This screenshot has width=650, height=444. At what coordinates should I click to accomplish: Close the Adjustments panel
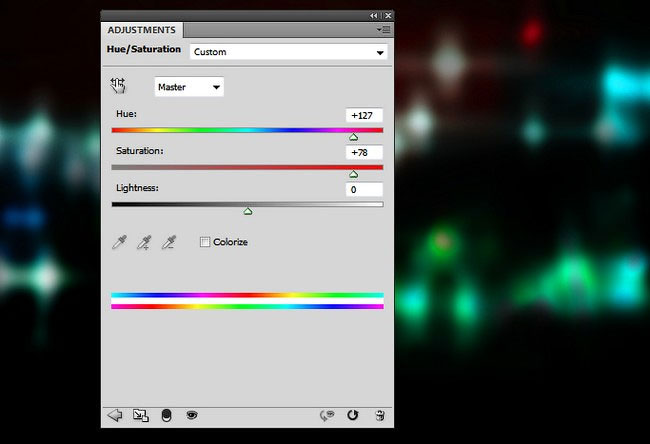(x=388, y=15)
